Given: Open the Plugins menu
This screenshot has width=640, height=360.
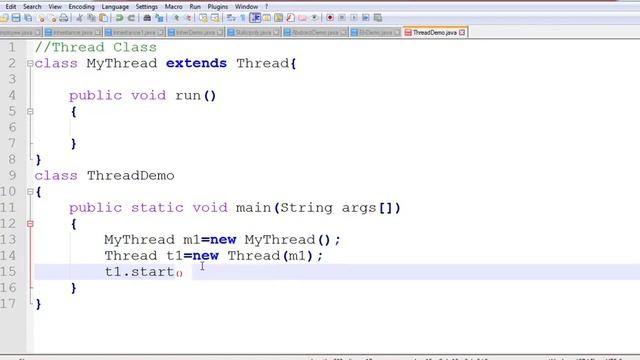Looking at the screenshot, I should point(218,7).
